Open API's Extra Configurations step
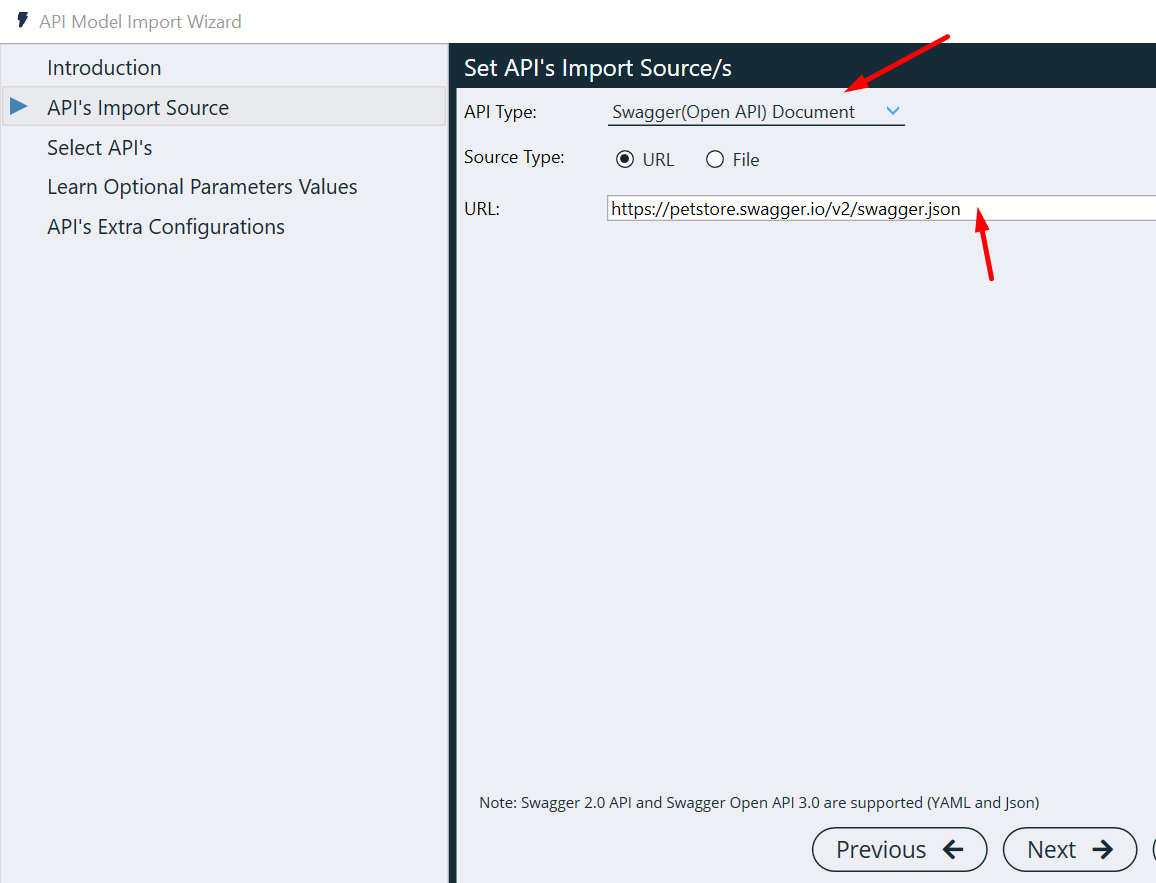 click(x=166, y=227)
